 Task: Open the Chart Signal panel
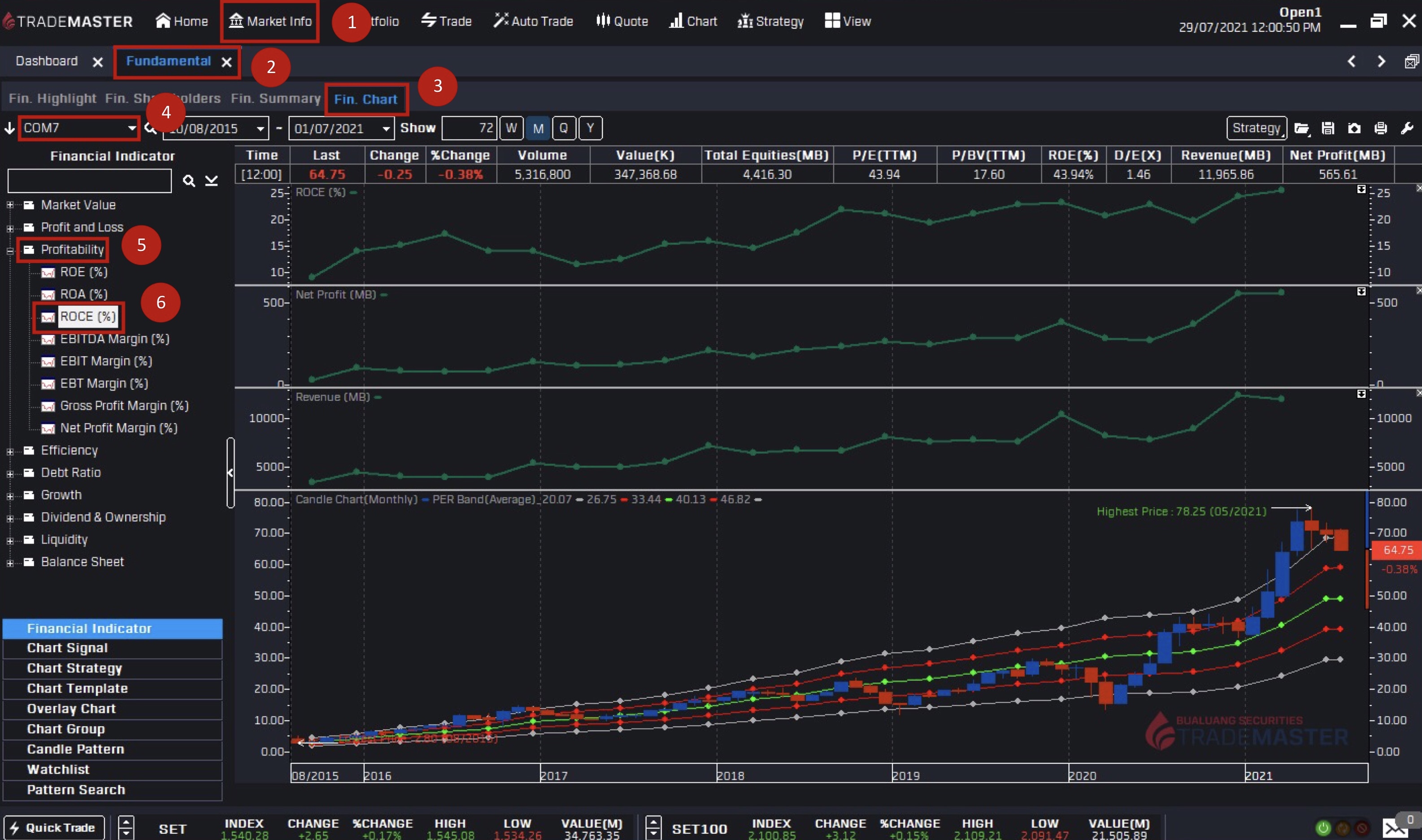(x=113, y=648)
